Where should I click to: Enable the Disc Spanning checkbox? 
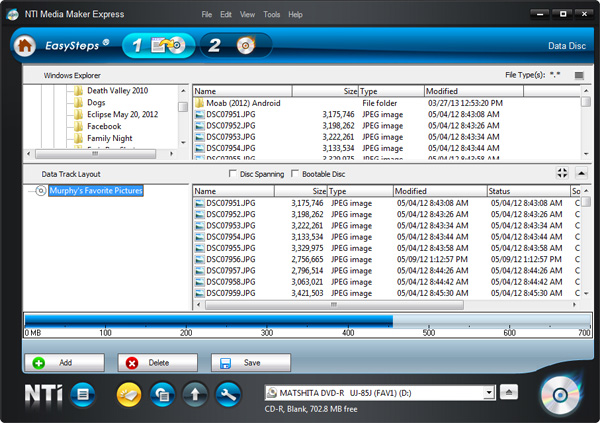click(x=233, y=173)
